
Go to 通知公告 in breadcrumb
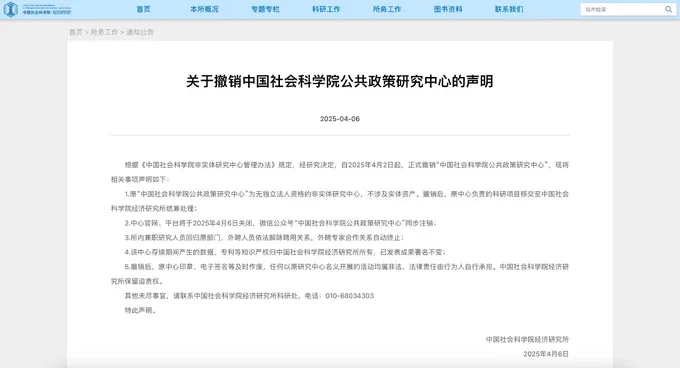[140, 32]
